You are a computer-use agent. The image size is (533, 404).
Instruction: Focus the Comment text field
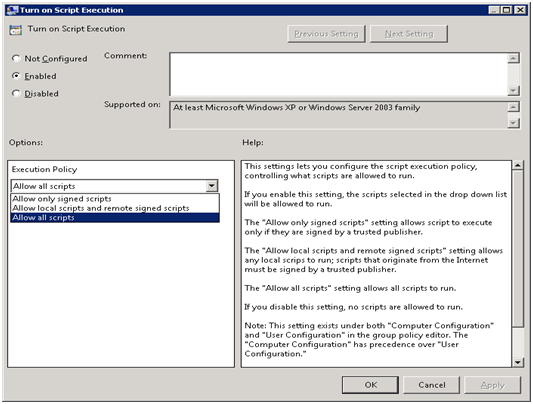339,74
